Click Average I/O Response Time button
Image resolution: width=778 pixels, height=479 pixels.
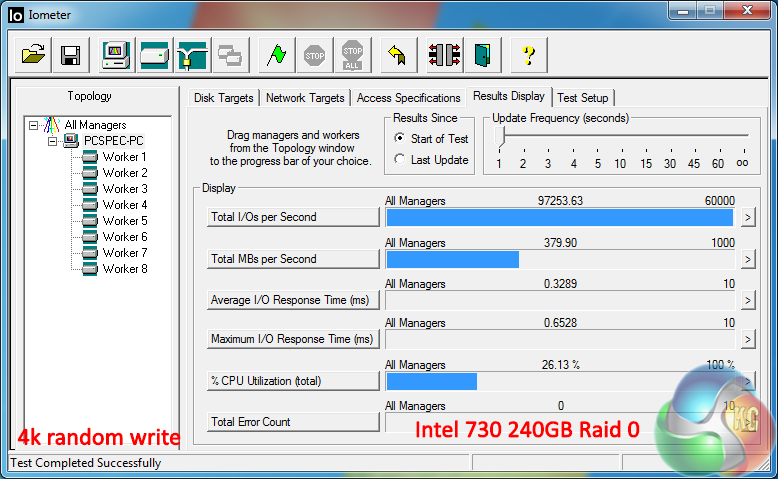pos(293,300)
